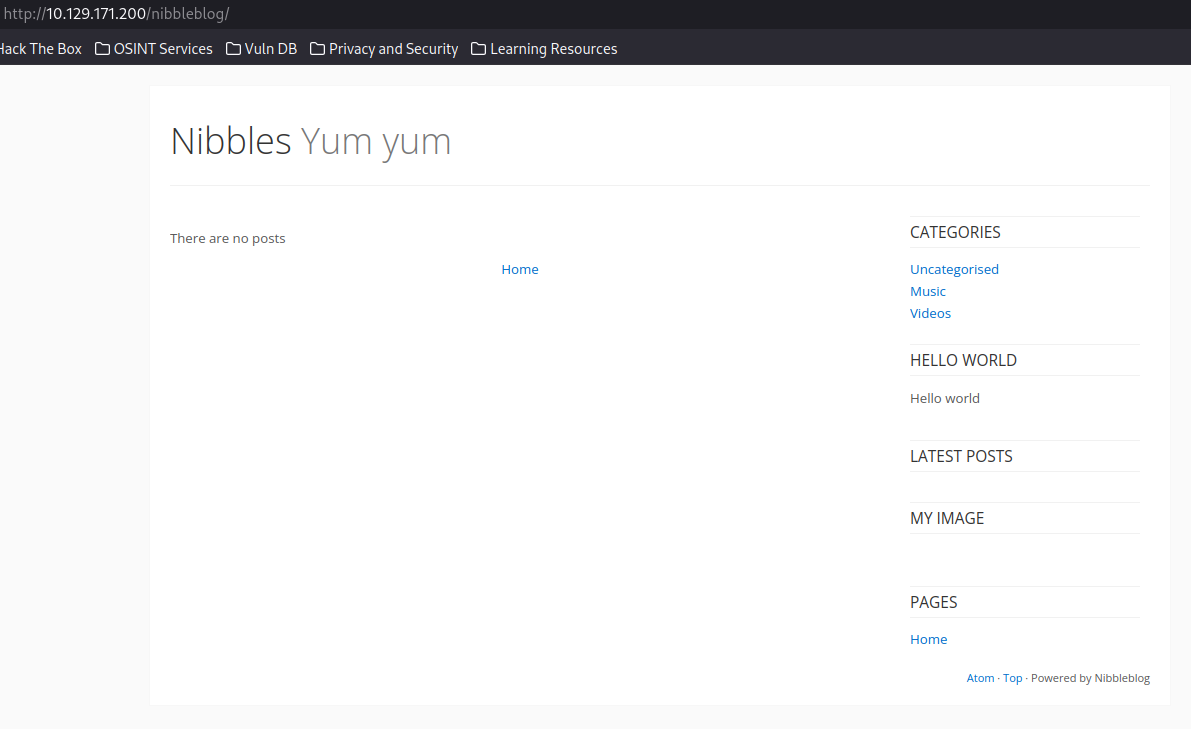The image size is (1191, 729).
Task: Open the Videos category link
Action: [x=930, y=313]
